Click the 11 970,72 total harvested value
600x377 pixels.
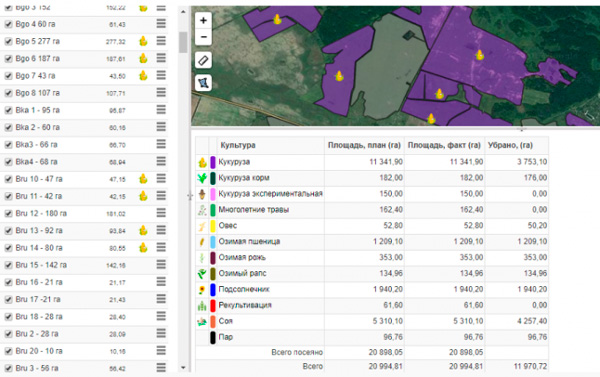pos(530,367)
